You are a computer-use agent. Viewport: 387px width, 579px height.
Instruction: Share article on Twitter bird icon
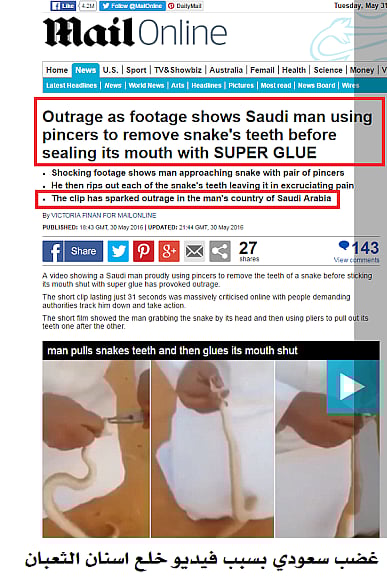(118, 251)
